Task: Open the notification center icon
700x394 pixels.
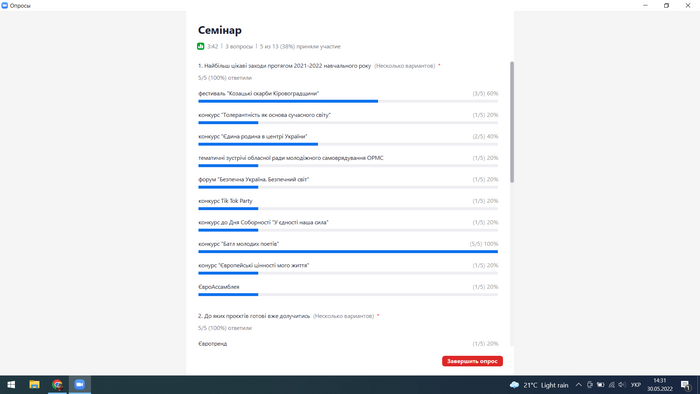Action: coord(686,385)
